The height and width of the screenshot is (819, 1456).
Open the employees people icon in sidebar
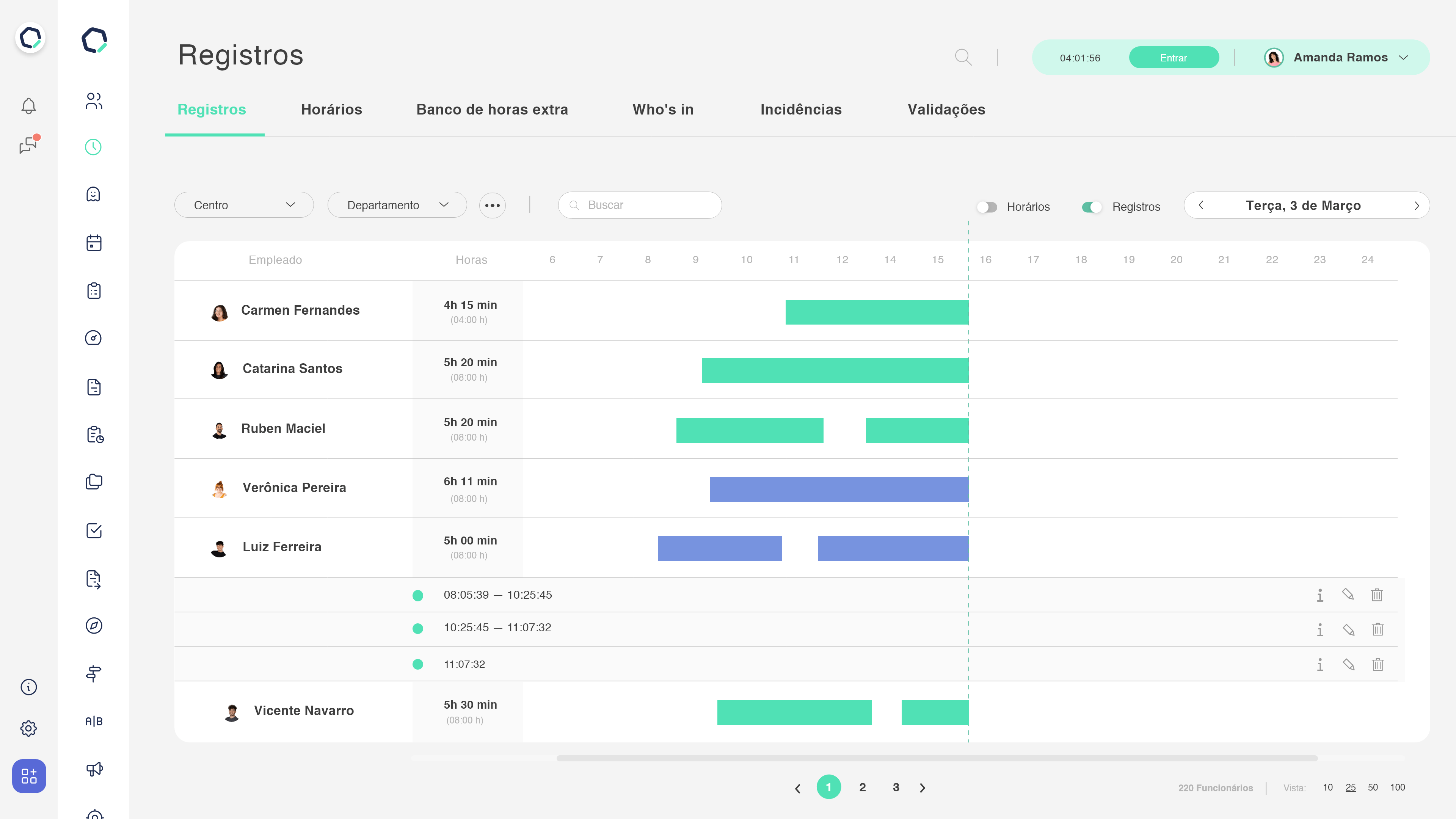(x=94, y=101)
